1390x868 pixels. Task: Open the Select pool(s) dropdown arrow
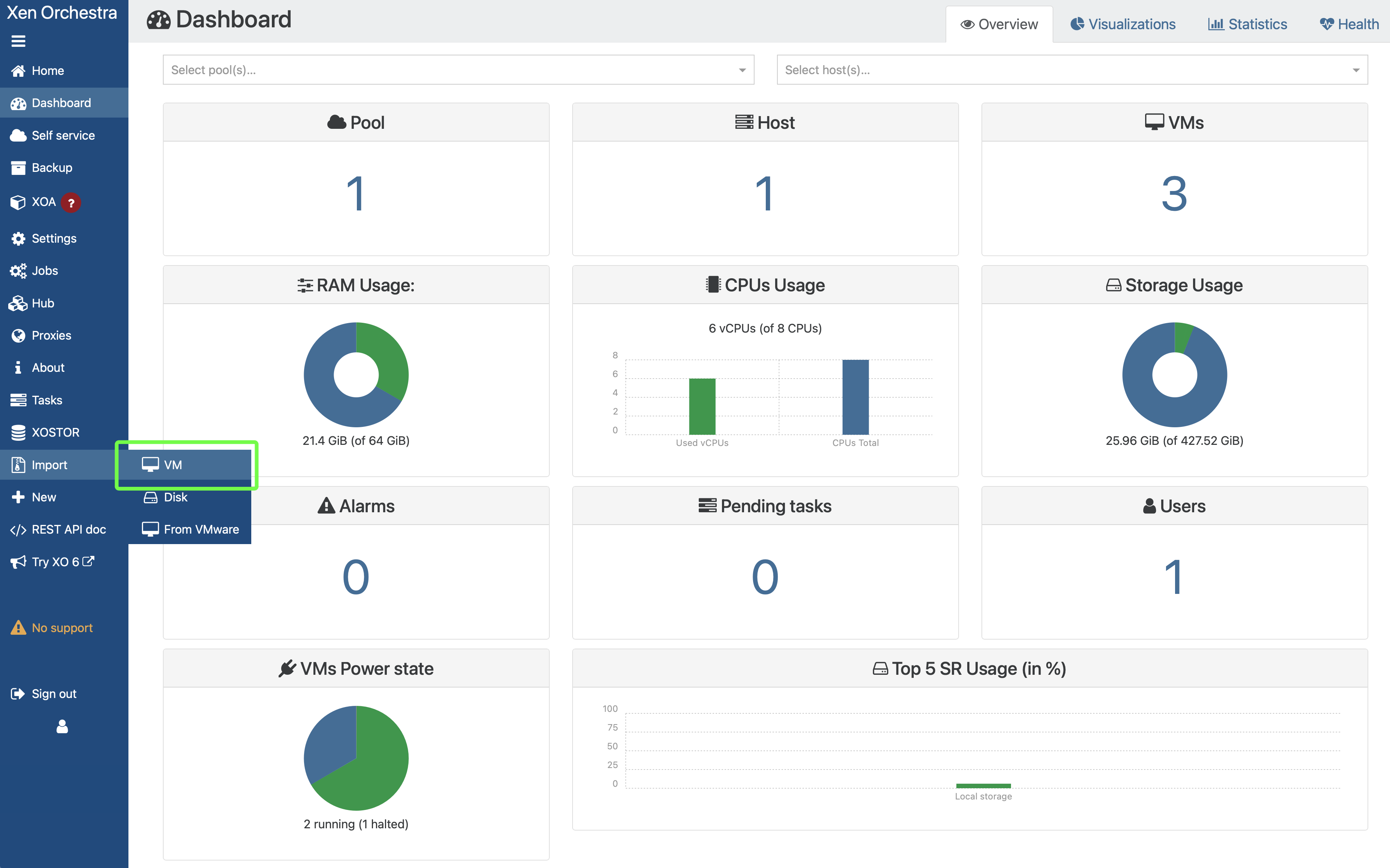pos(742,70)
